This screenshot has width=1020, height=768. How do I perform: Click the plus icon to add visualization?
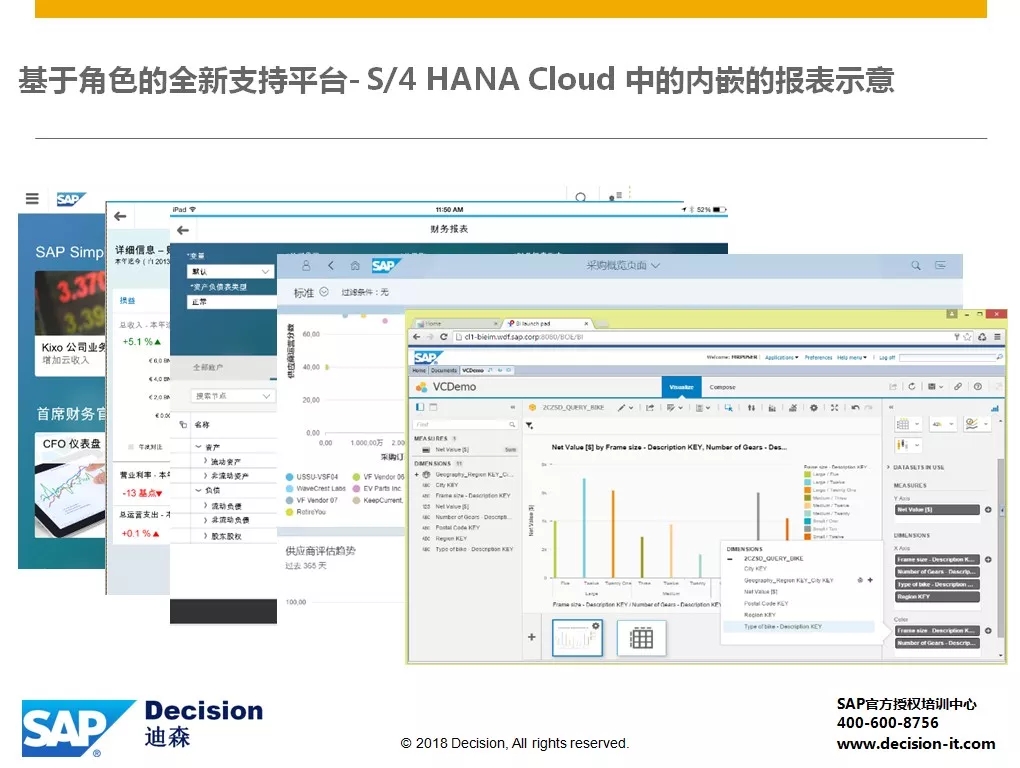531,637
